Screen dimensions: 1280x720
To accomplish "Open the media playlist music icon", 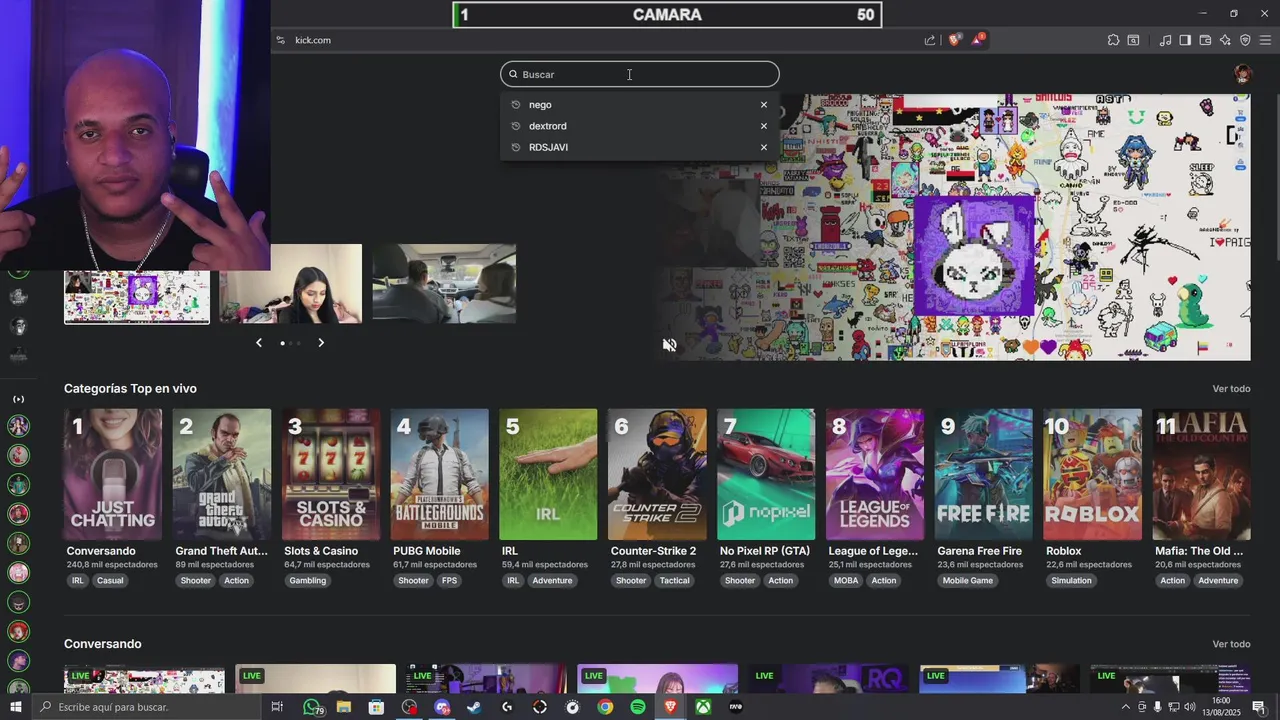I will pos(1165,40).
